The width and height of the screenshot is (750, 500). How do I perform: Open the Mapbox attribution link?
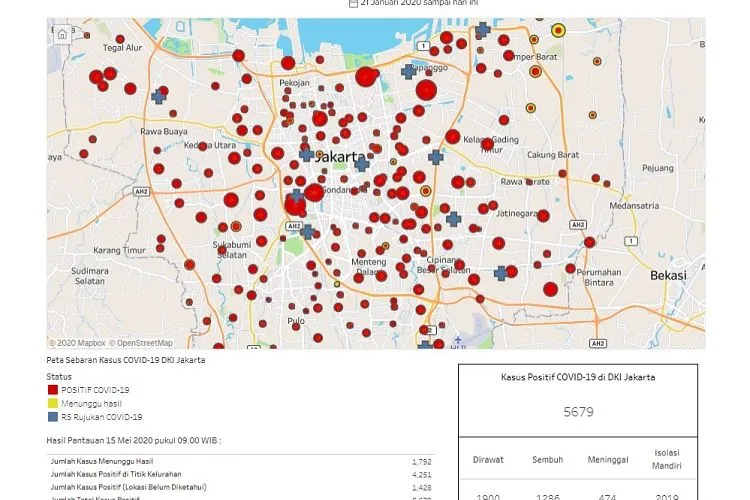[77, 343]
